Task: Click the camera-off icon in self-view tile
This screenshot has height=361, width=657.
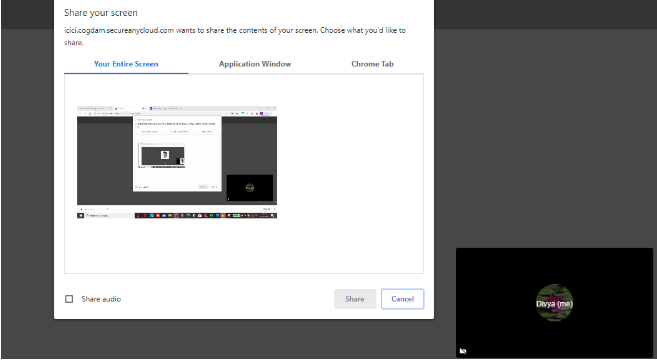Action: 463,351
